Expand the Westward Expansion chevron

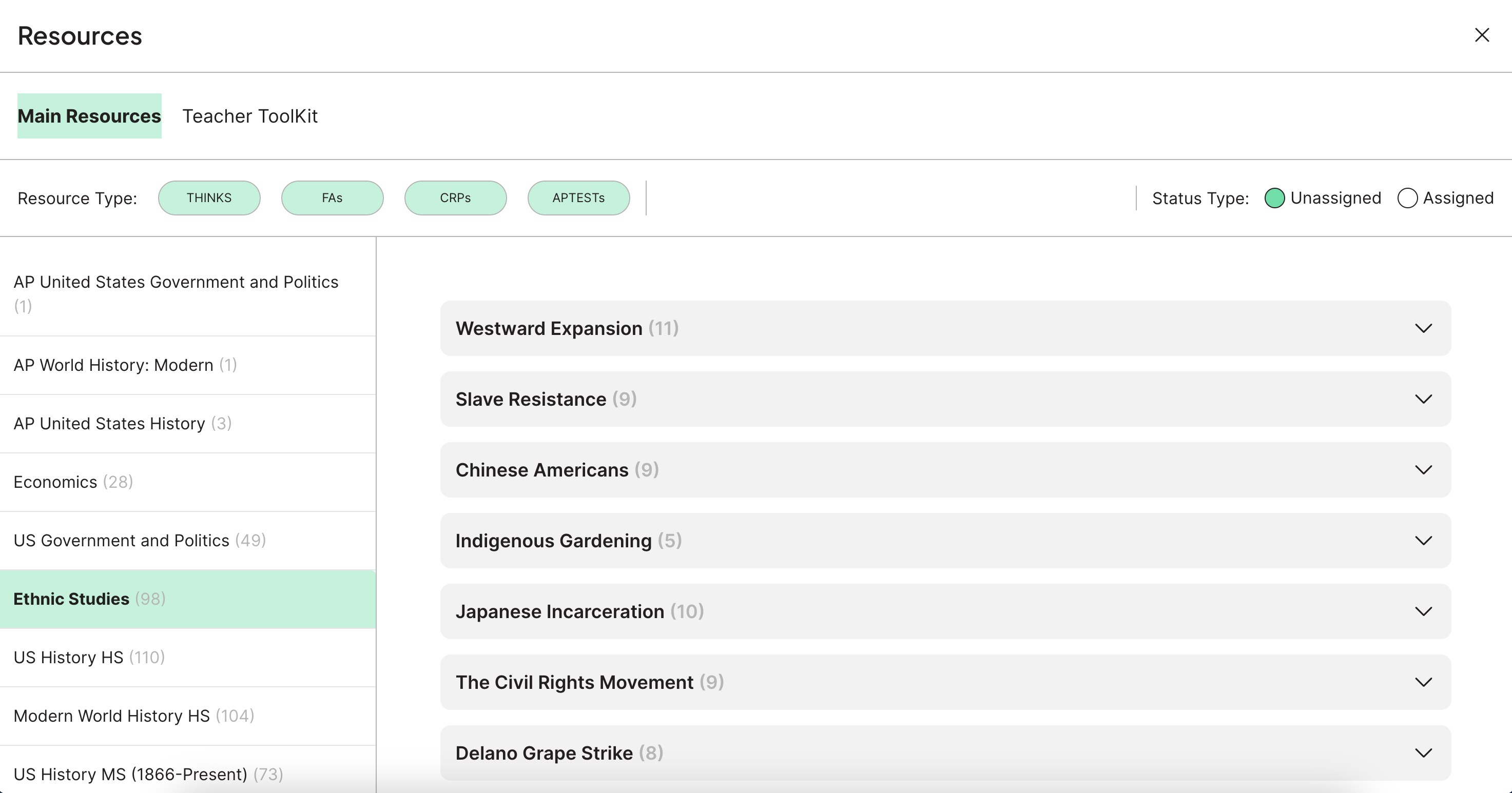(1423, 328)
